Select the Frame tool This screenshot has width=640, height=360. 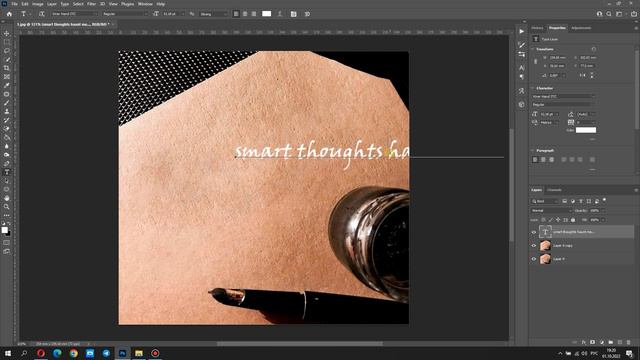[x=7, y=76]
